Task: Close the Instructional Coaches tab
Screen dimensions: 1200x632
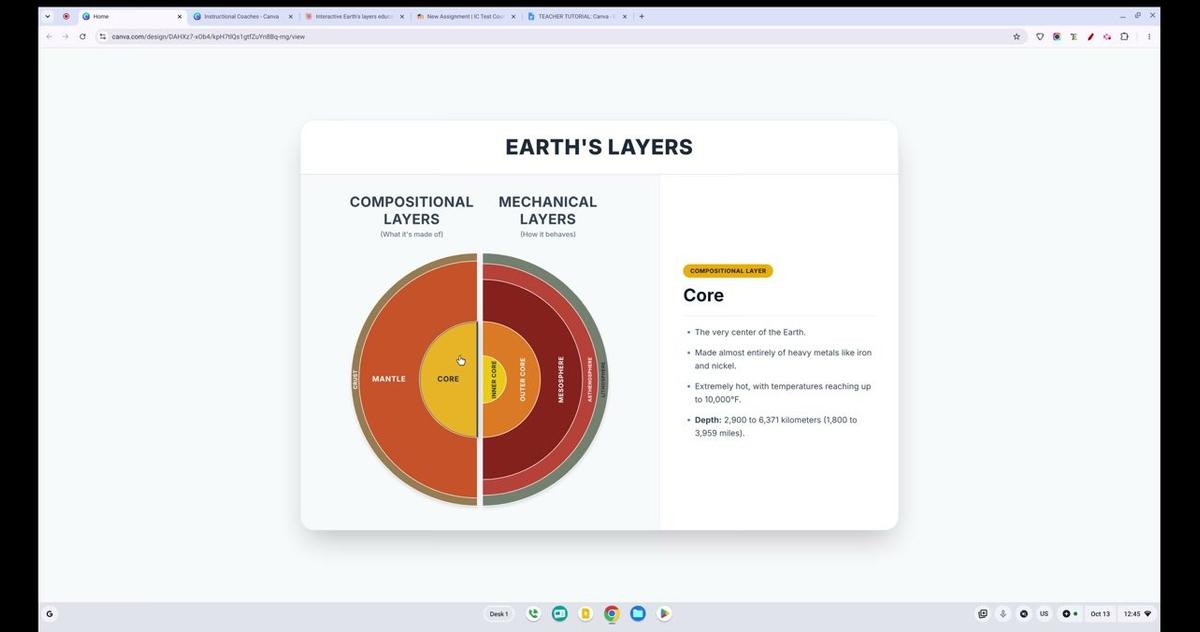Action: click(x=291, y=16)
